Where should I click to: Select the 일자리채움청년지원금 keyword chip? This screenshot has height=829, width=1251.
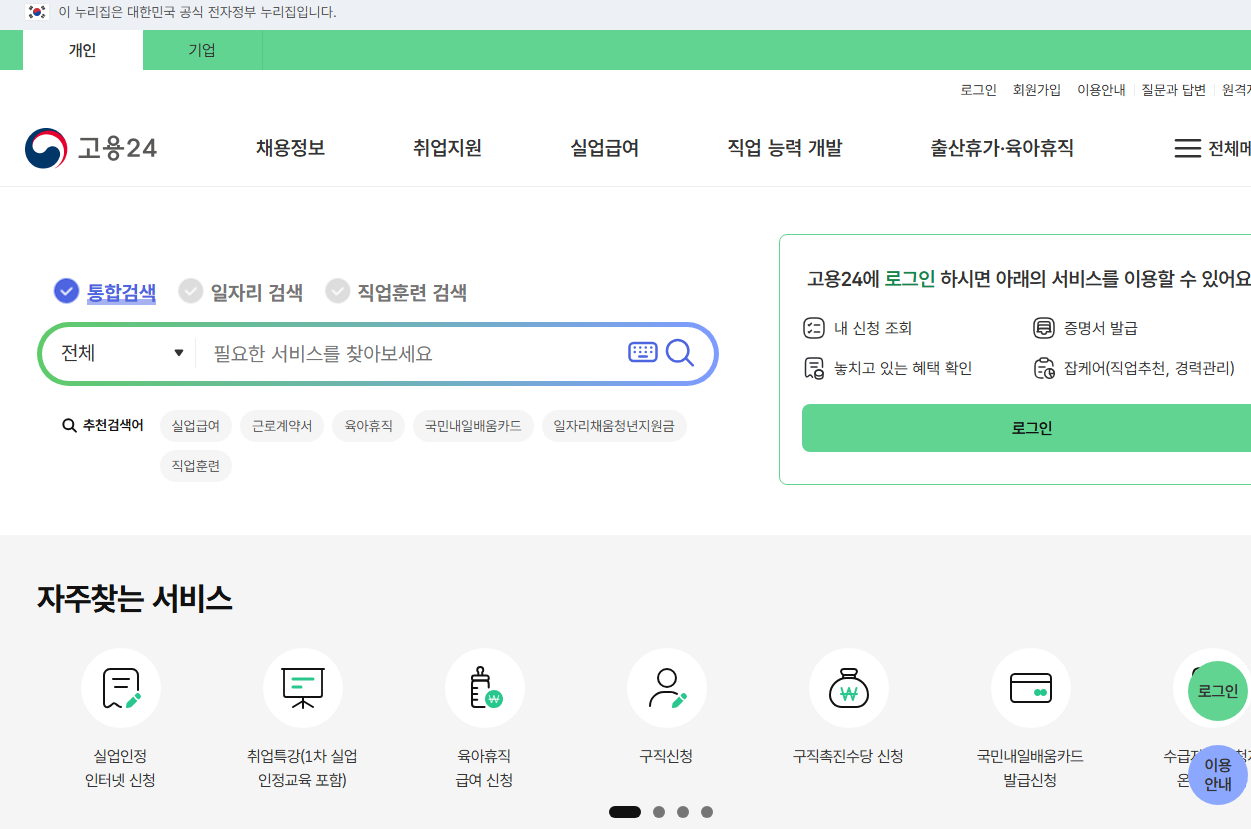[x=614, y=426]
